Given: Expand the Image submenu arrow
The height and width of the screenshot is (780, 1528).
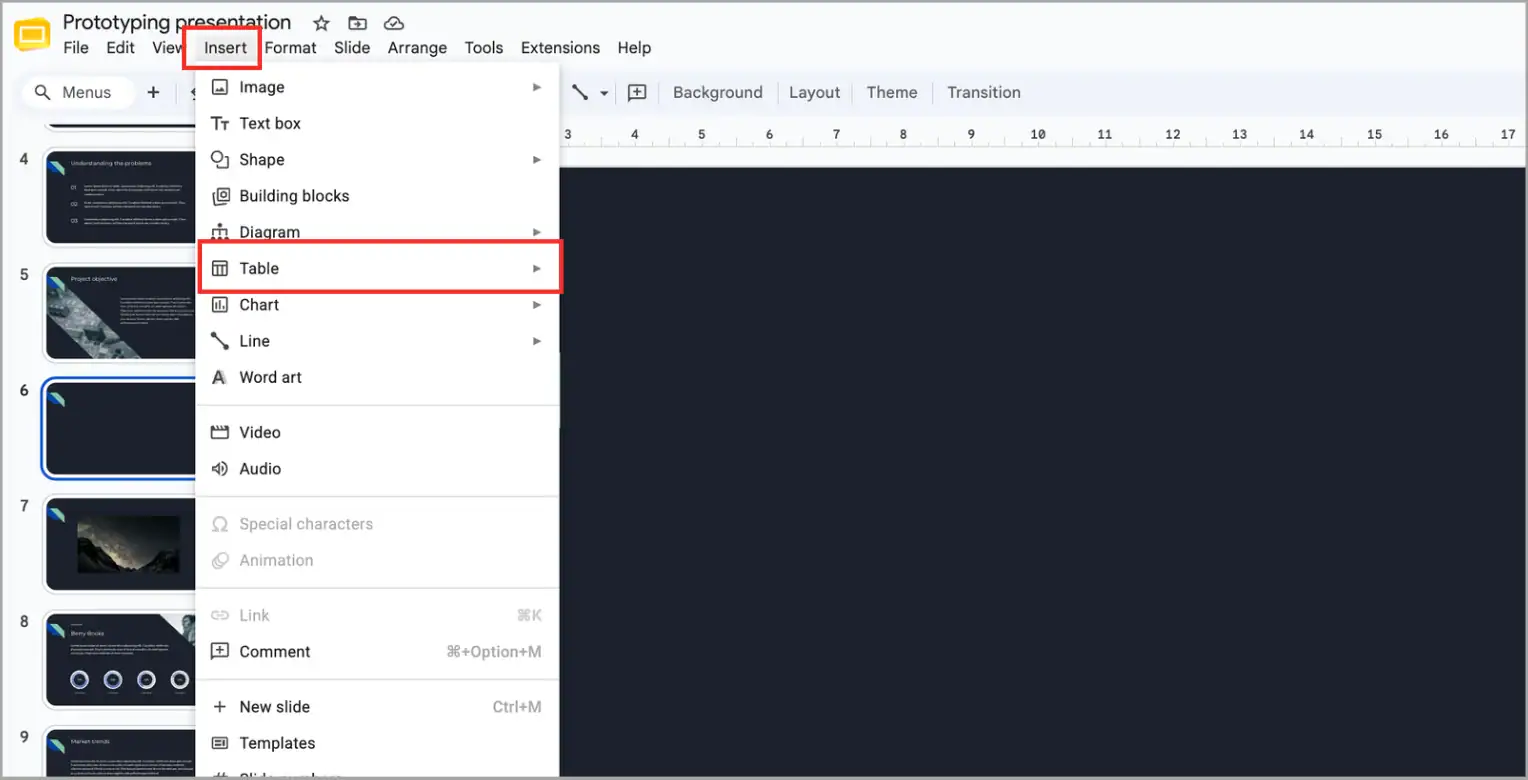Looking at the screenshot, I should (537, 87).
